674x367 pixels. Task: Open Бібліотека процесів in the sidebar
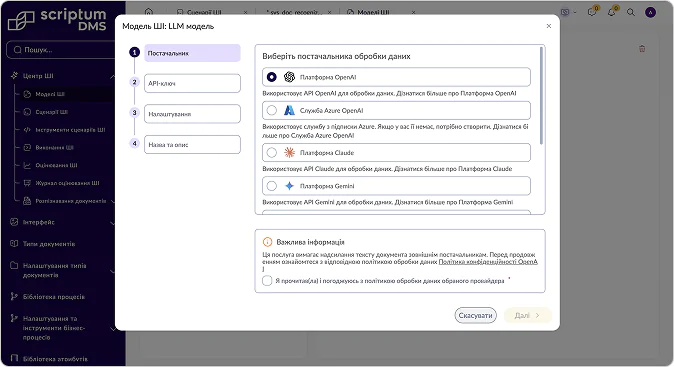(x=54, y=297)
